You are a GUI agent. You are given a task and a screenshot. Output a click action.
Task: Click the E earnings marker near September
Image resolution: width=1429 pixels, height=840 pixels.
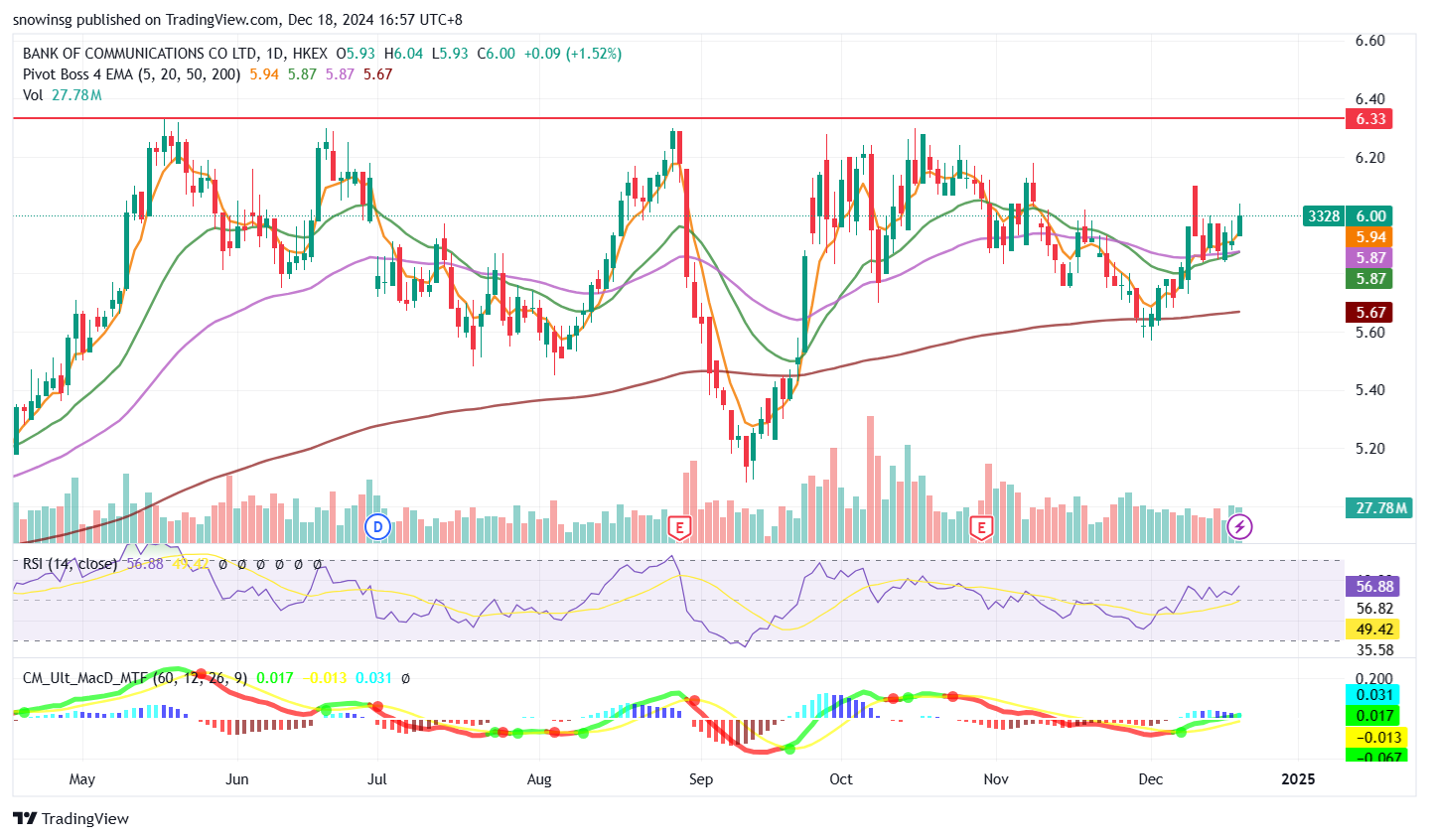679,527
